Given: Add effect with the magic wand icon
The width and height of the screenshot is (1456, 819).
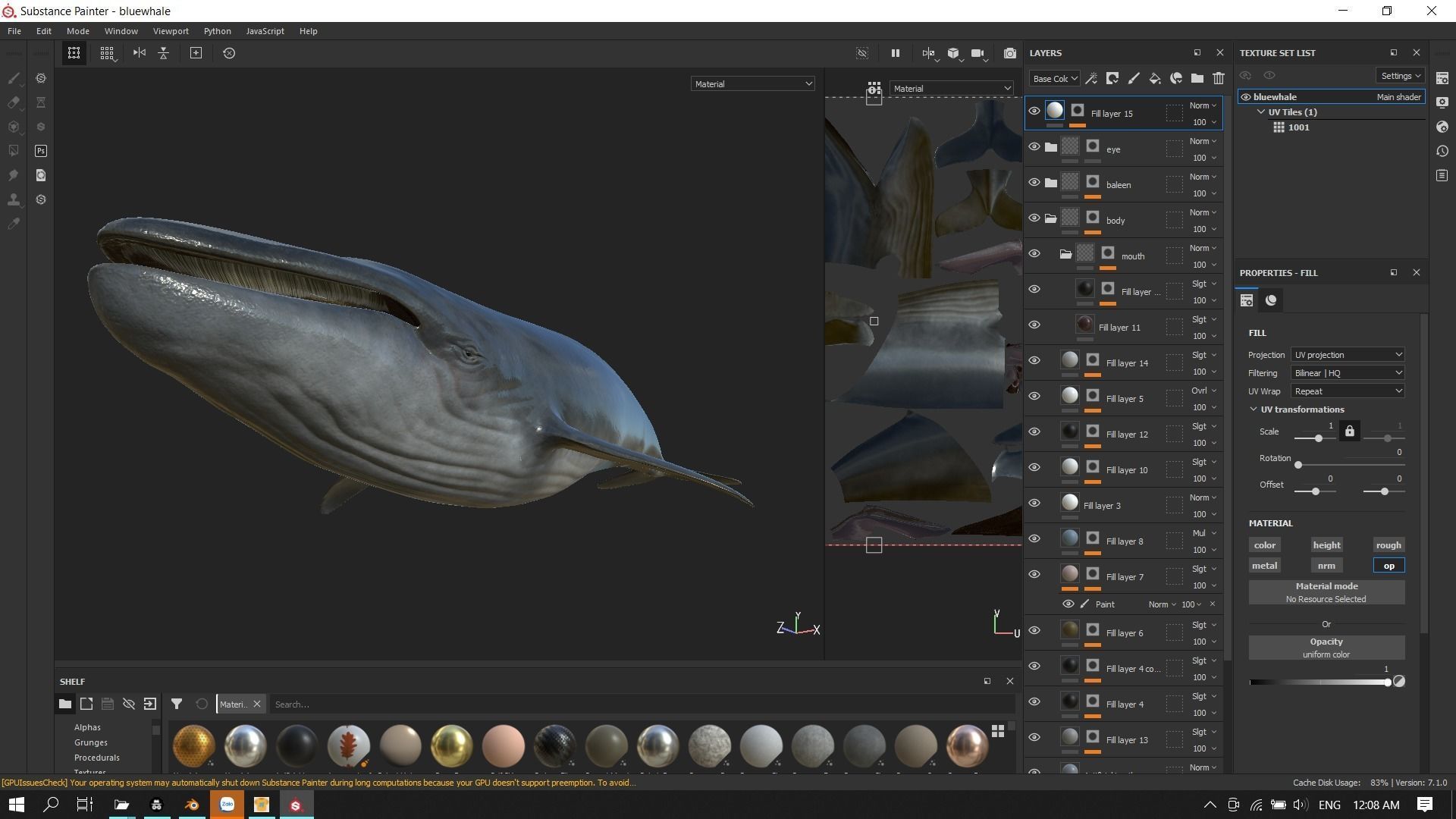Looking at the screenshot, I should pyautogui.click(x=1091, y=78).
